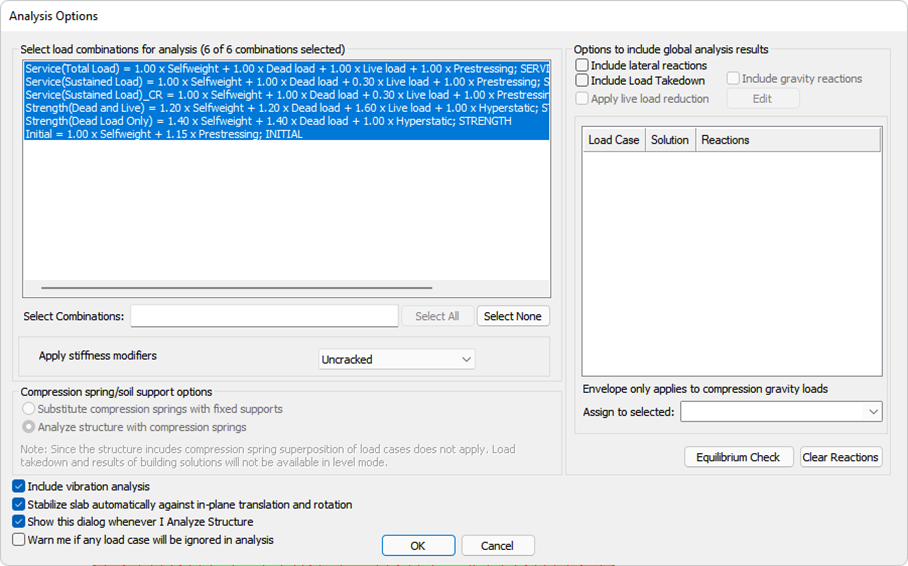The image size is (908, 566).
Task: Open the Assign to selected dropdown
Action: [782, 412]
